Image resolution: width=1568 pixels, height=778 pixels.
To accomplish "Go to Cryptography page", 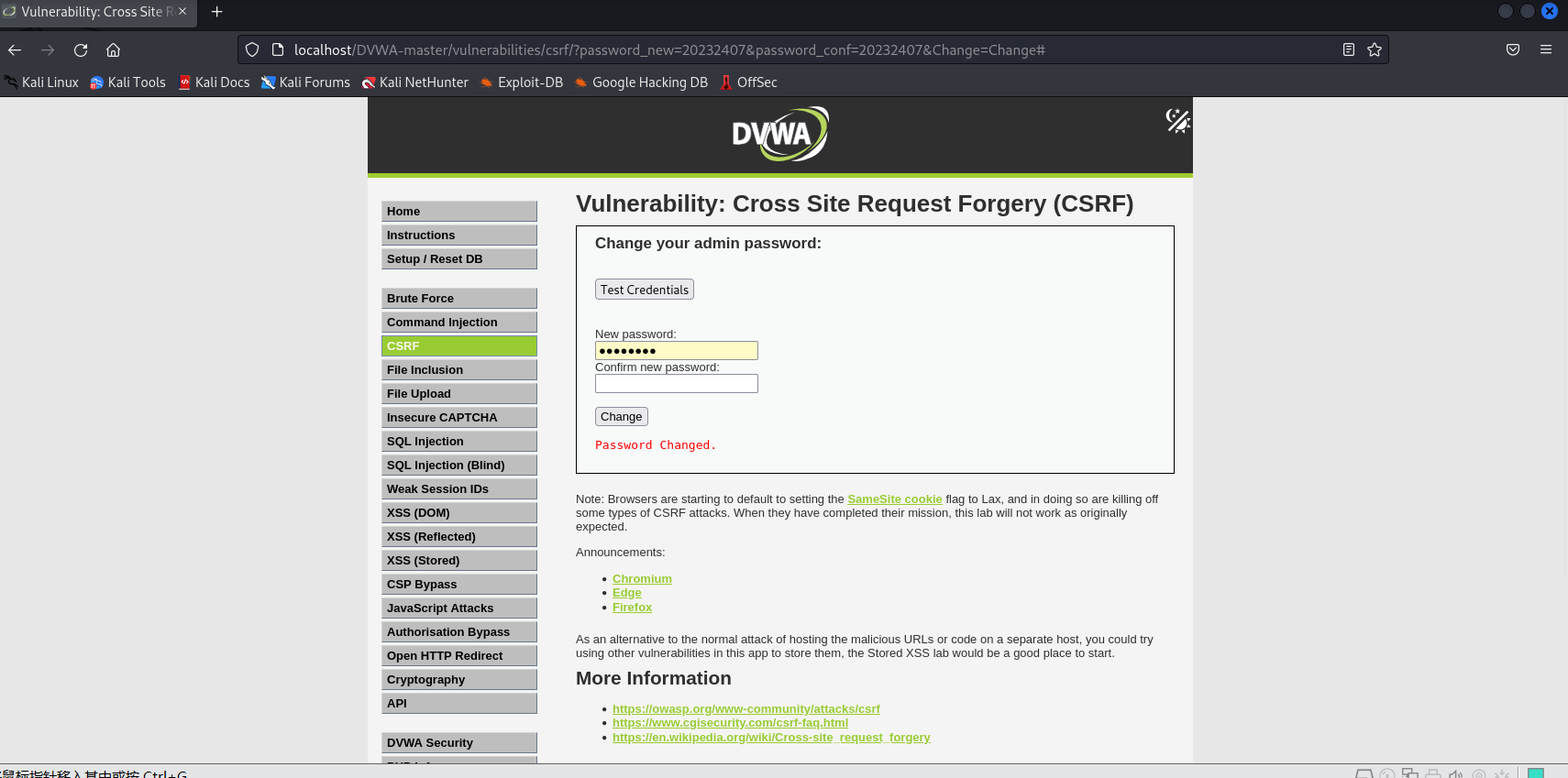I will click(x=459, y=679).
